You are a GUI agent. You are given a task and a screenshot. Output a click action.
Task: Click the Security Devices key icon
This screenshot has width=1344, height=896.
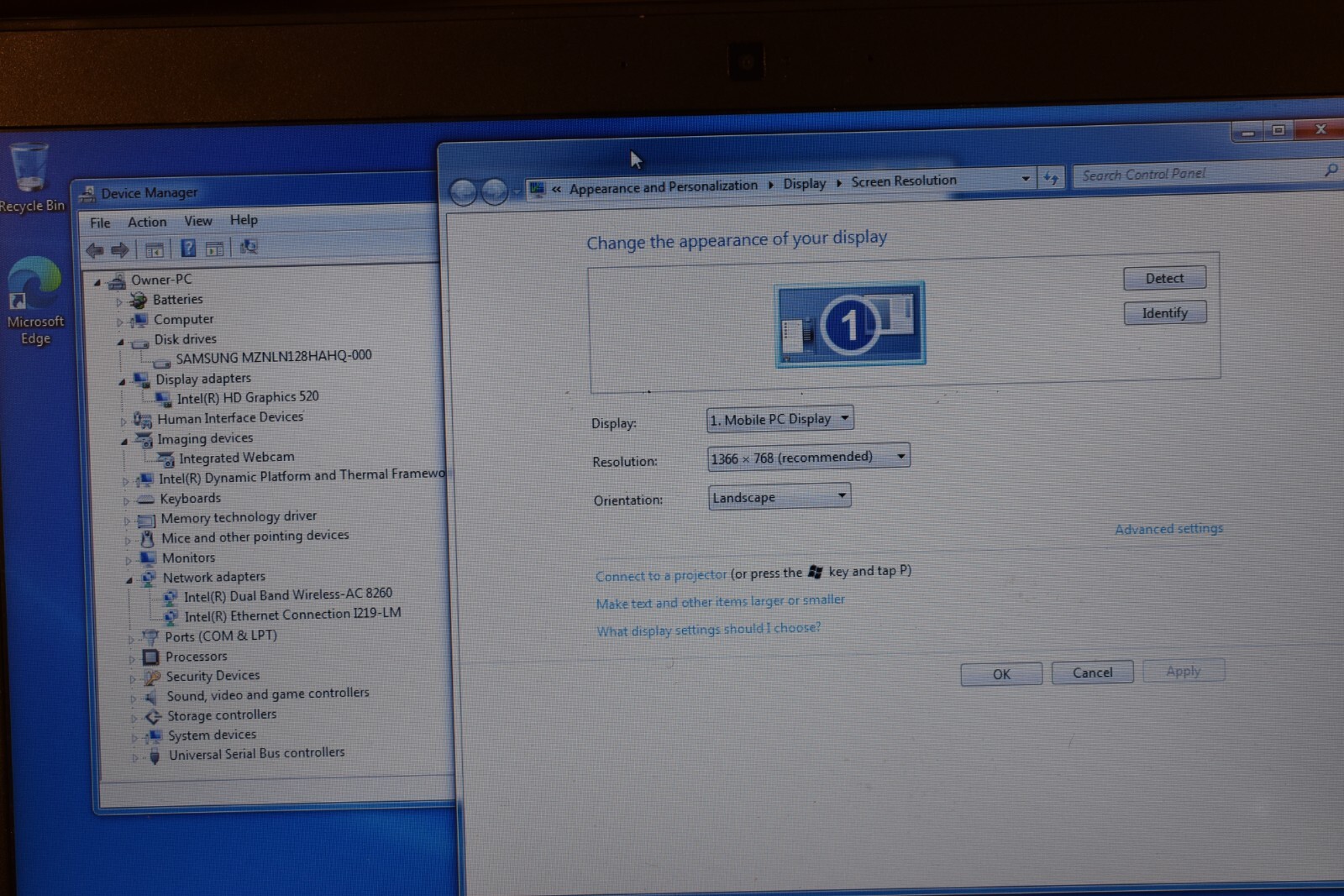(151, 677)
